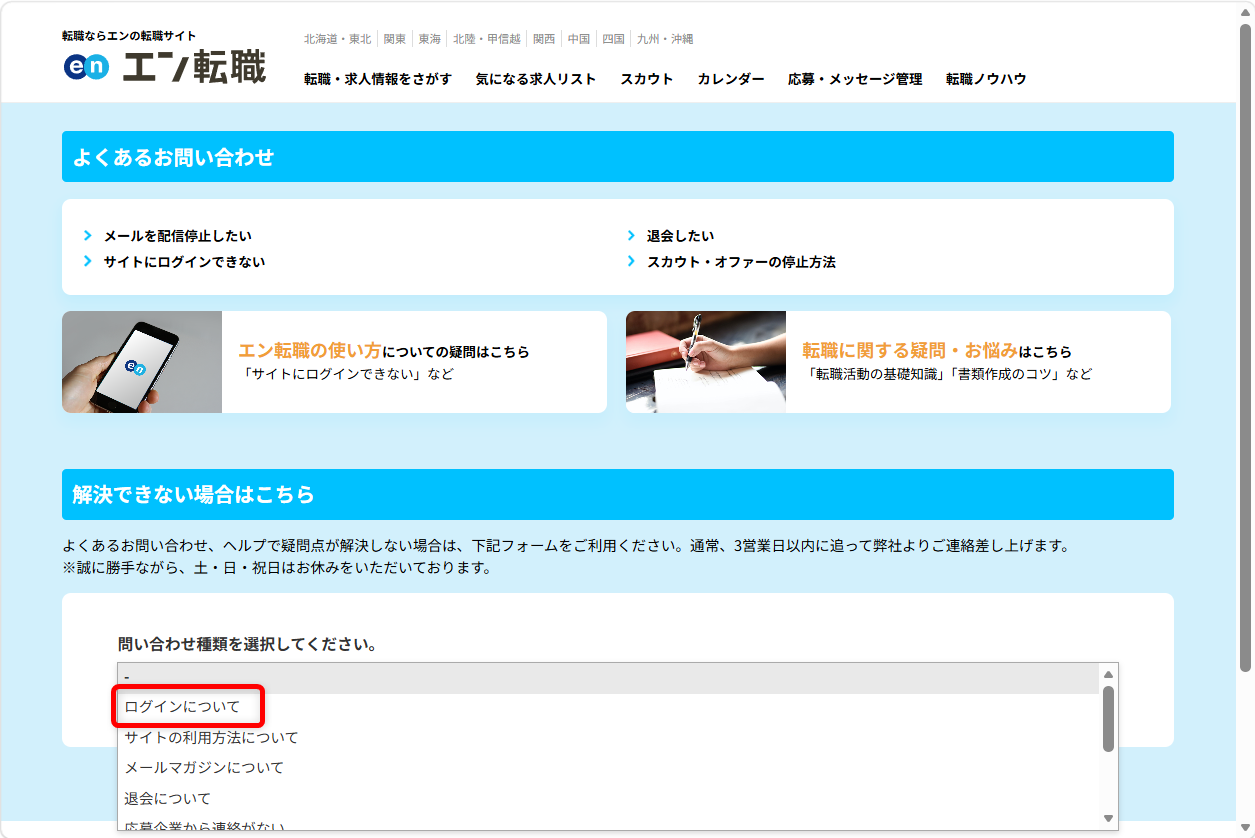Click chevron icon beside 退会したい
This screenshot has height=838, width=1255.
(x=631, y=236)
